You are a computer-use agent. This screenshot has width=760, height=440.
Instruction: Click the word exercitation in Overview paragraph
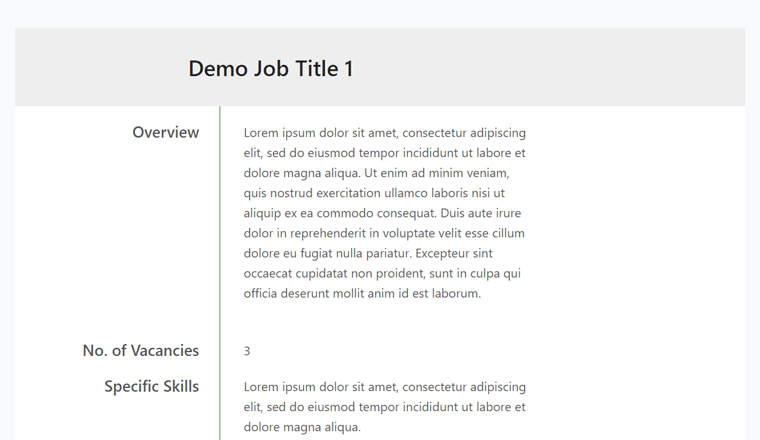click(x=348, y=193)
